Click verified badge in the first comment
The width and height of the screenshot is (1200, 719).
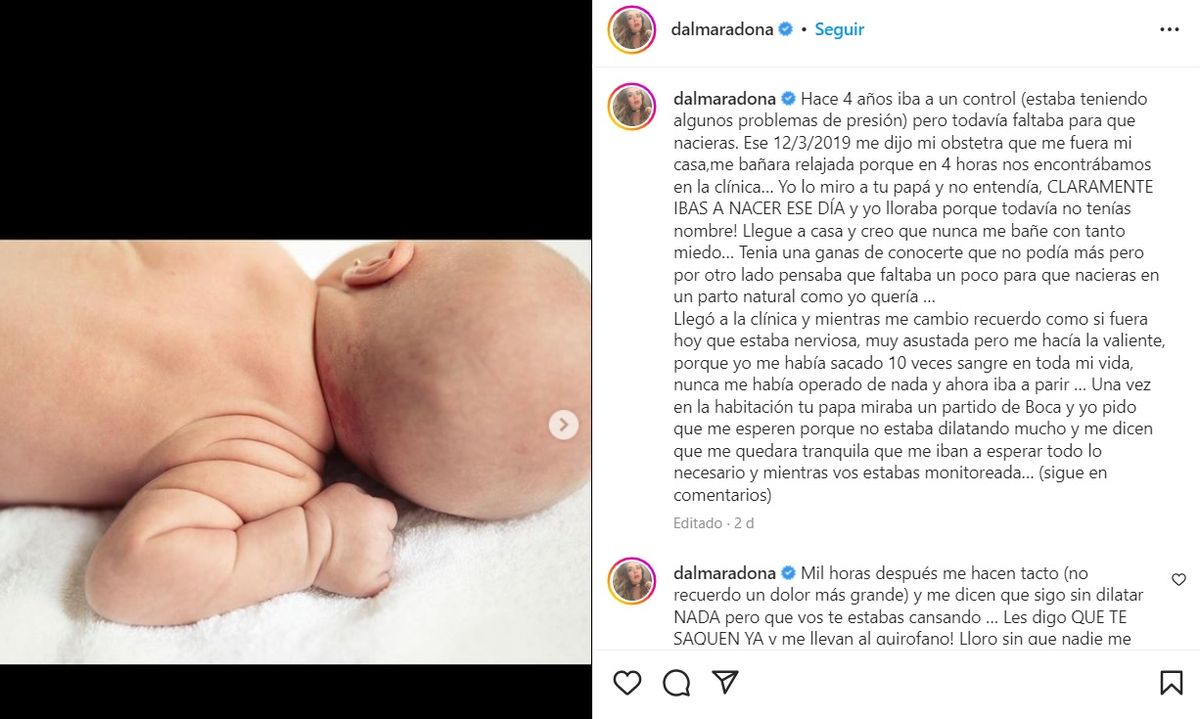(788, 573)
